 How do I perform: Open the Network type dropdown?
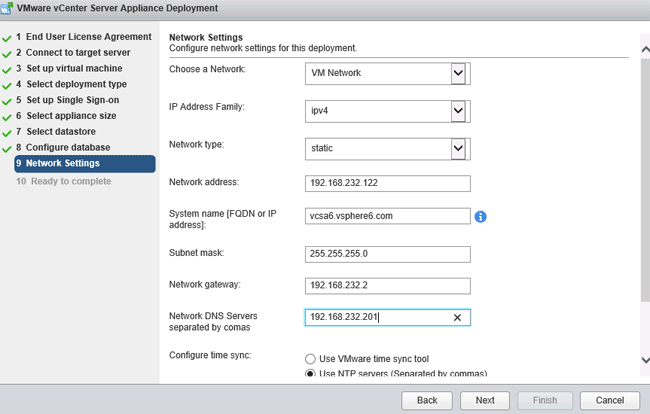pyautogui.click(x=458, y=148)
